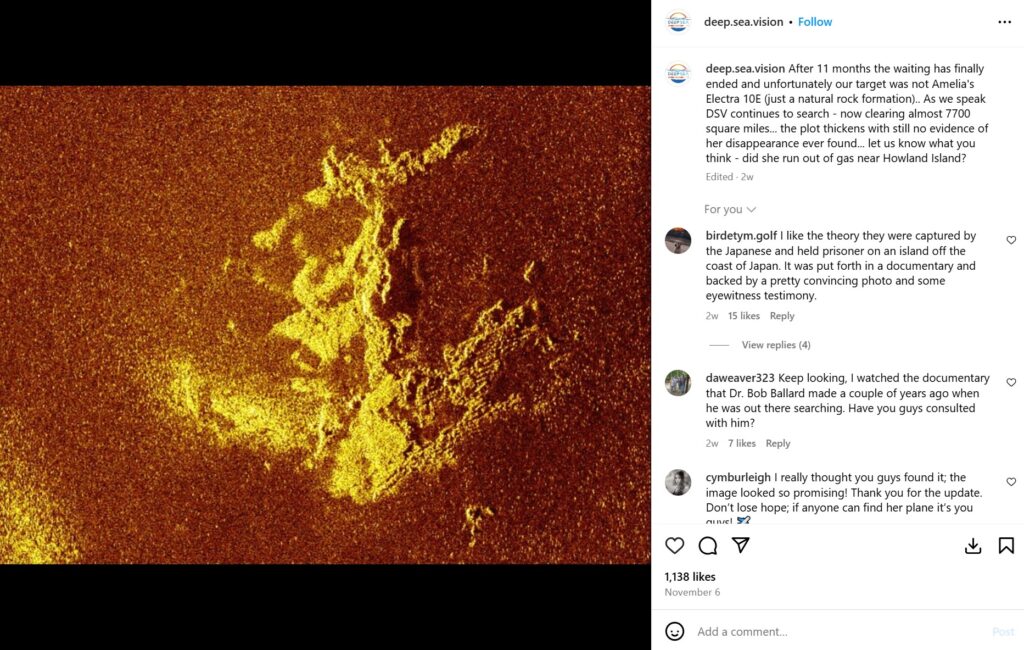The image size is (1024, 650).
Task: Expand the For you comment sorting dropdown
Action: 729,209
